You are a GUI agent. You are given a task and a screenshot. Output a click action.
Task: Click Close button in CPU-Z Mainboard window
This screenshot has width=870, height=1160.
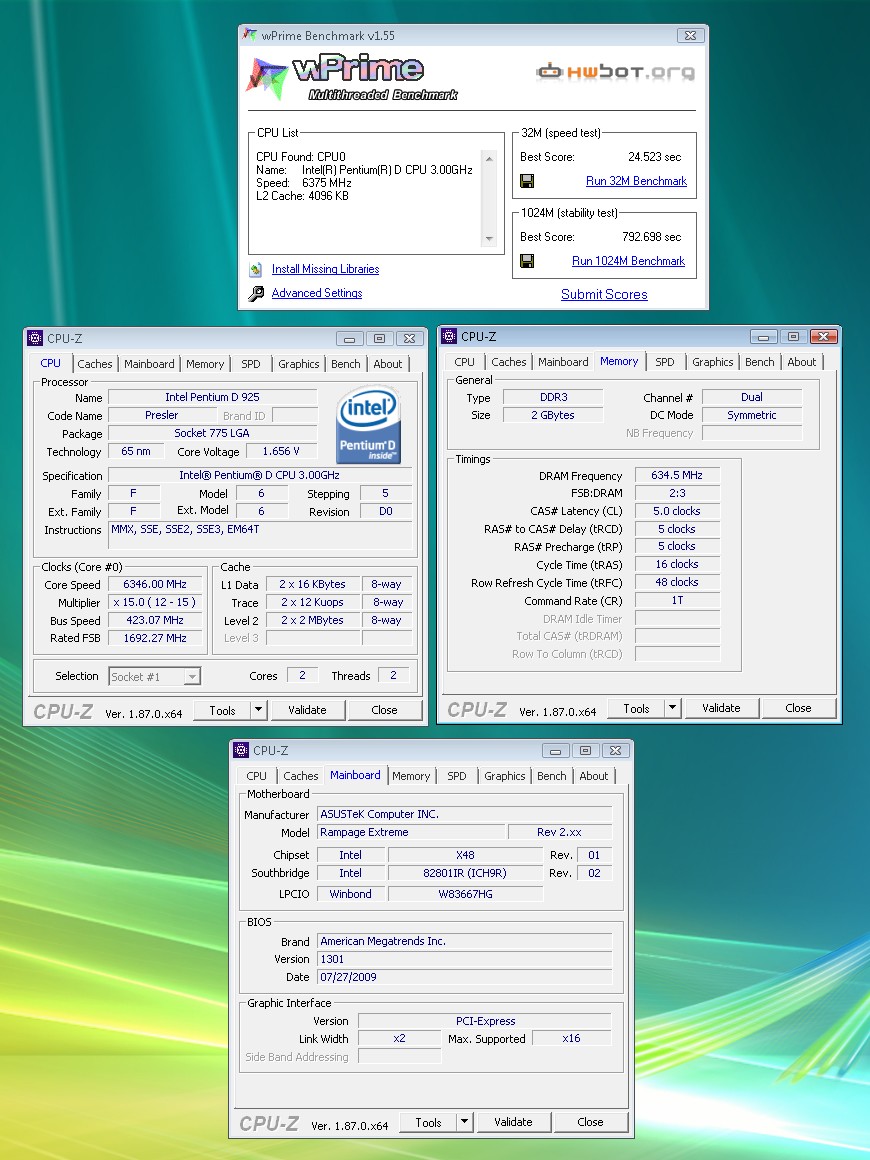(x=590, y=1122)
